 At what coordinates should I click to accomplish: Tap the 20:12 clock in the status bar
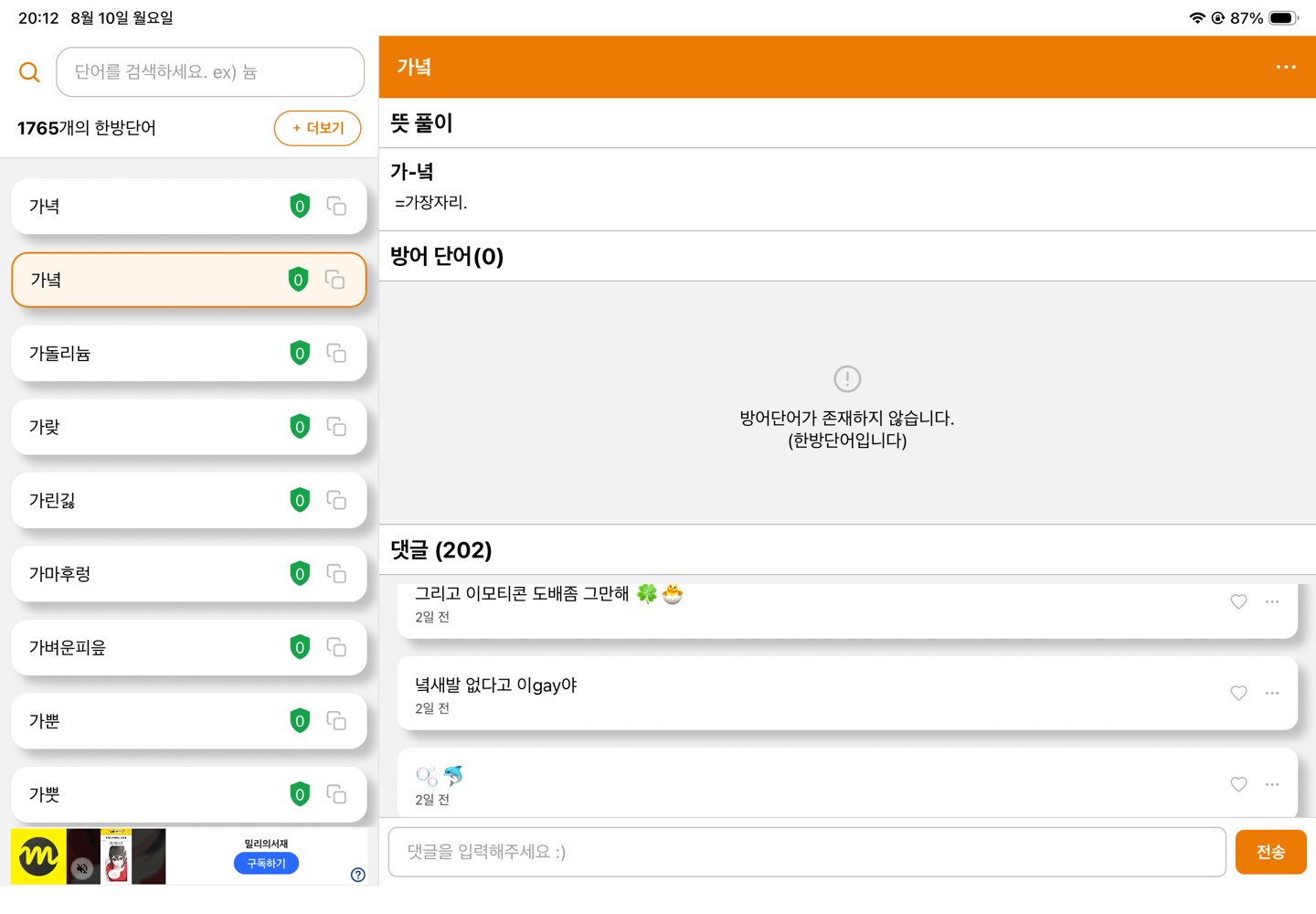[x=38, y=18]
